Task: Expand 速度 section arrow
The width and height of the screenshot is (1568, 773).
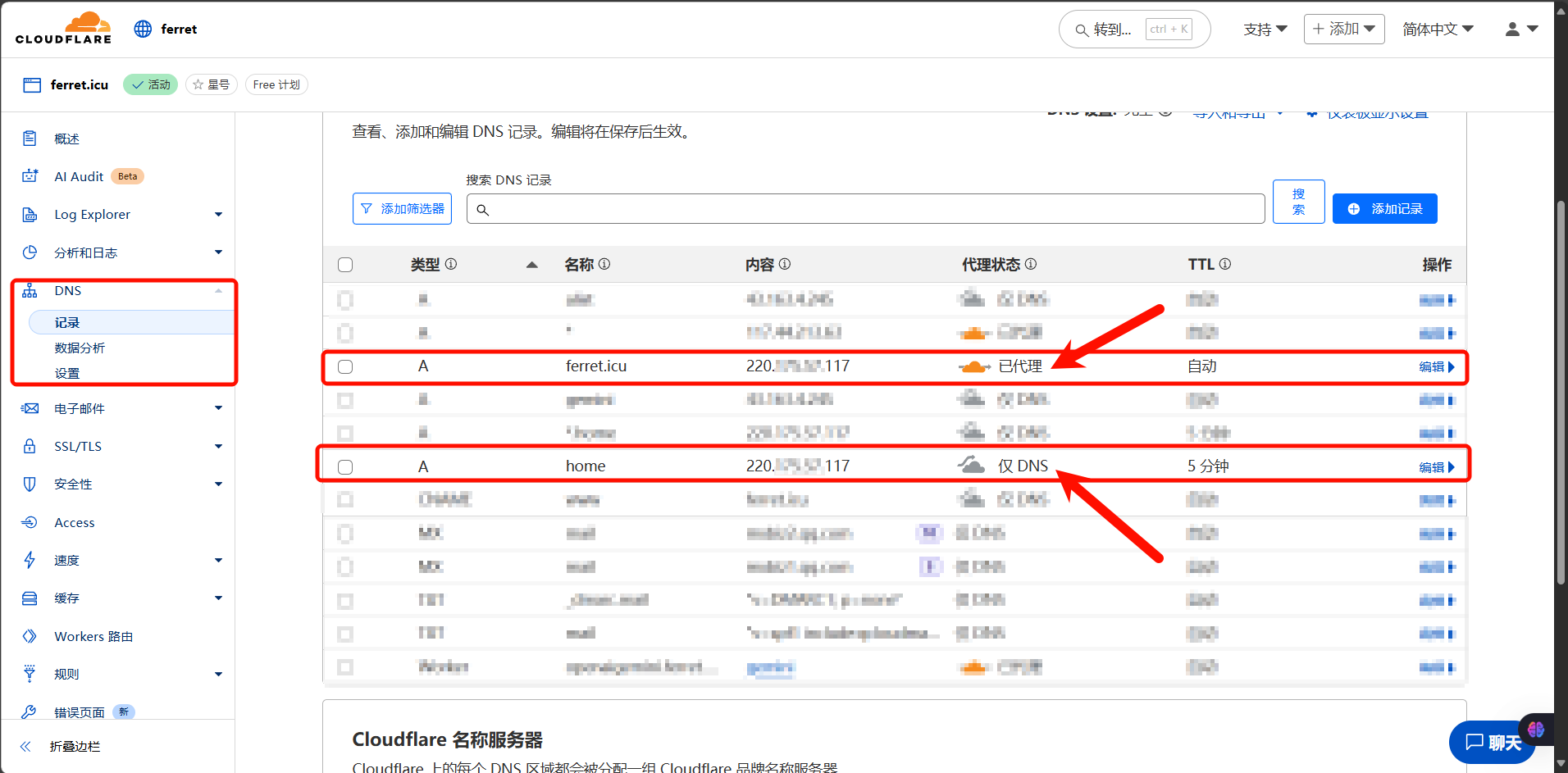Action: (x=218, y=560)
